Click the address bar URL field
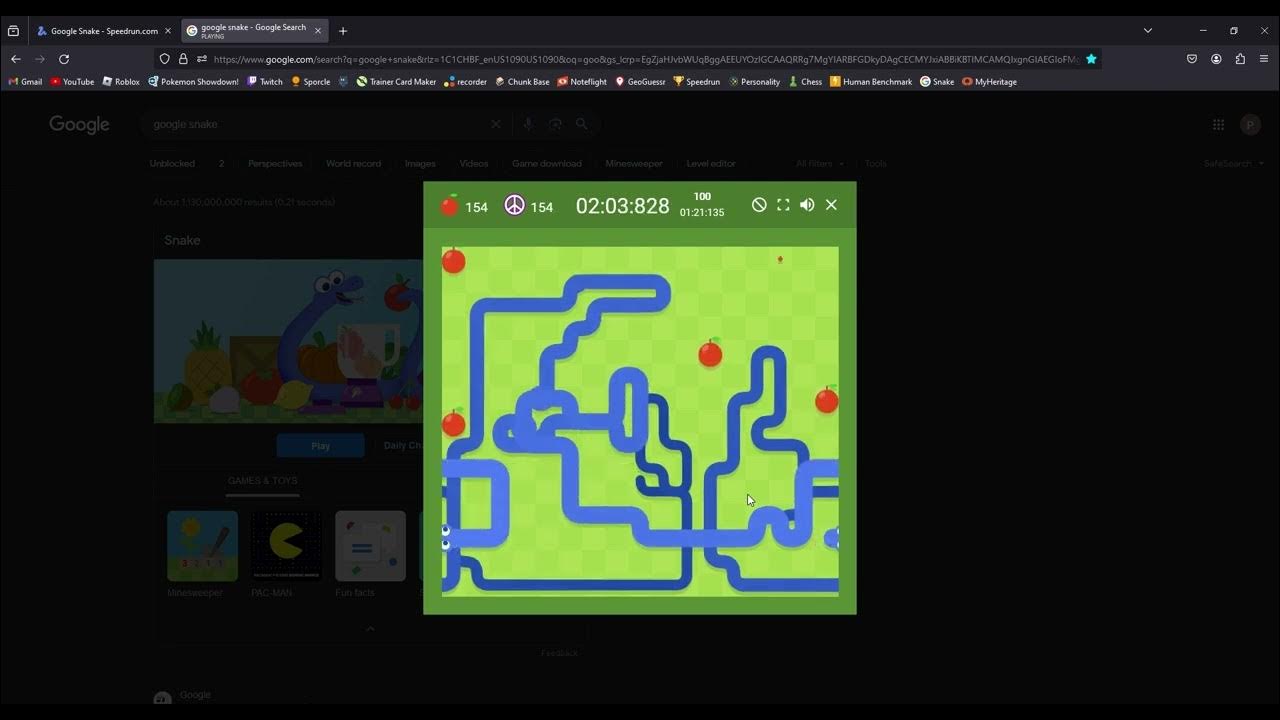Image resolution: width=1280 pixels, height=720 pixels. click(645, 59)
